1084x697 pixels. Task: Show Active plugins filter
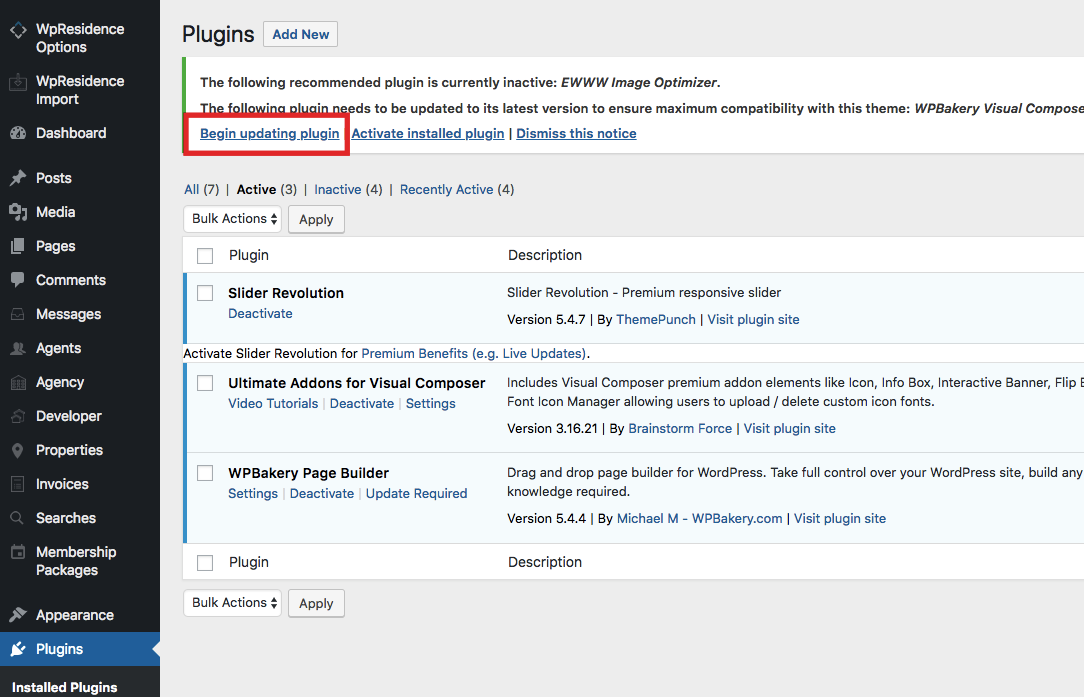256,189
